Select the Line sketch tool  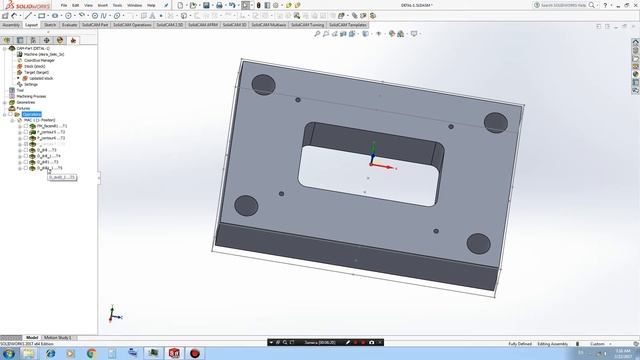click(x=28, y=16)
